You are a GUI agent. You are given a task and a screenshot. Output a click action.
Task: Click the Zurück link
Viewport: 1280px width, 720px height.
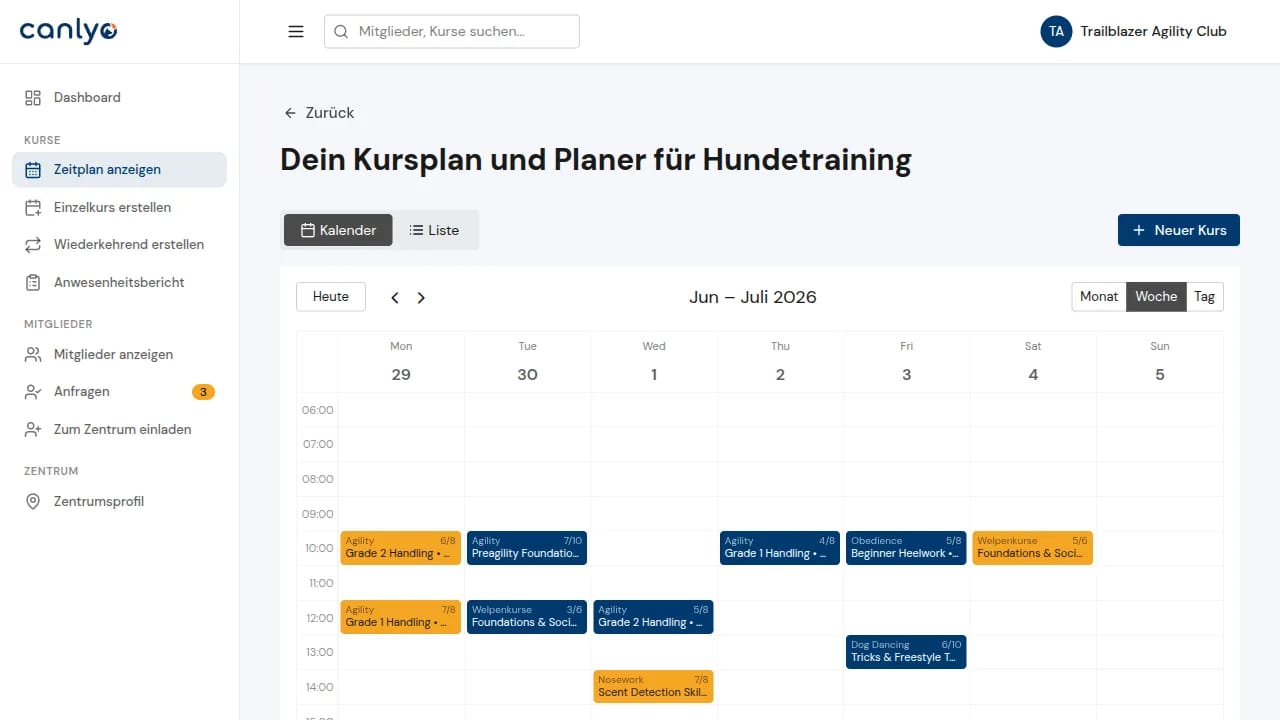pyautogui.click(x=319, y=113)
